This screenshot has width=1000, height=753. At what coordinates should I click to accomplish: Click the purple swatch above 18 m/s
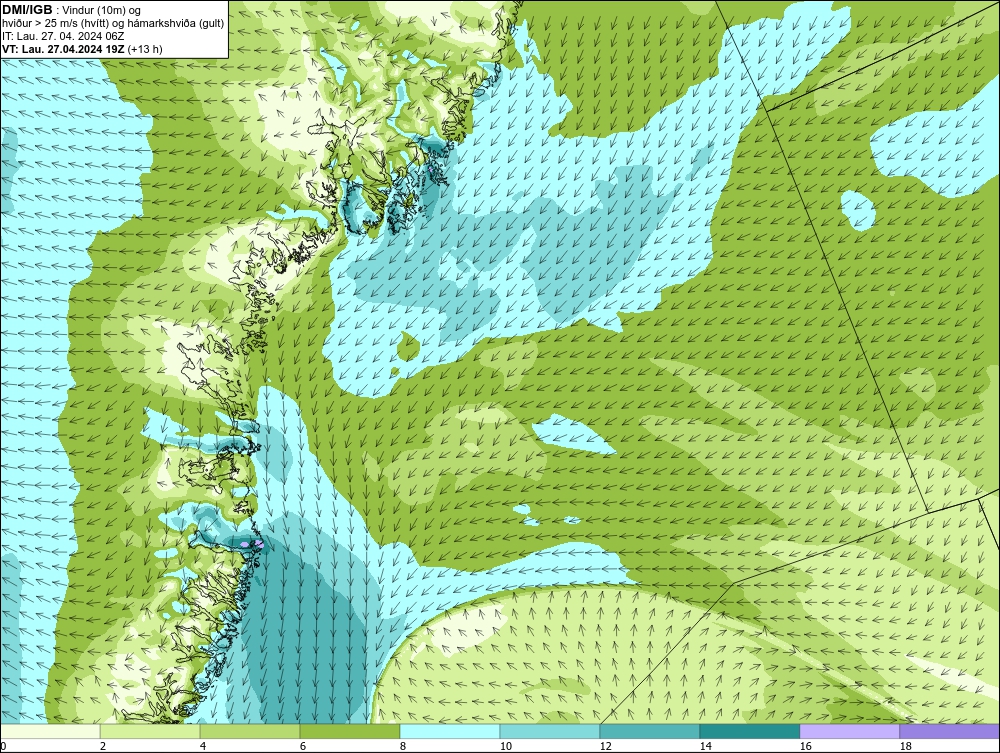point(950,731)
